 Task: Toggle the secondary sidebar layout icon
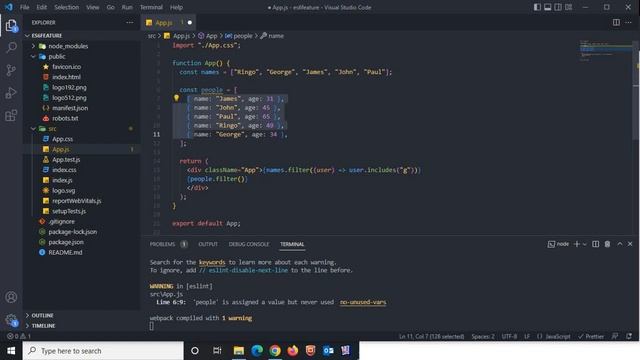[x=558, y=7]
